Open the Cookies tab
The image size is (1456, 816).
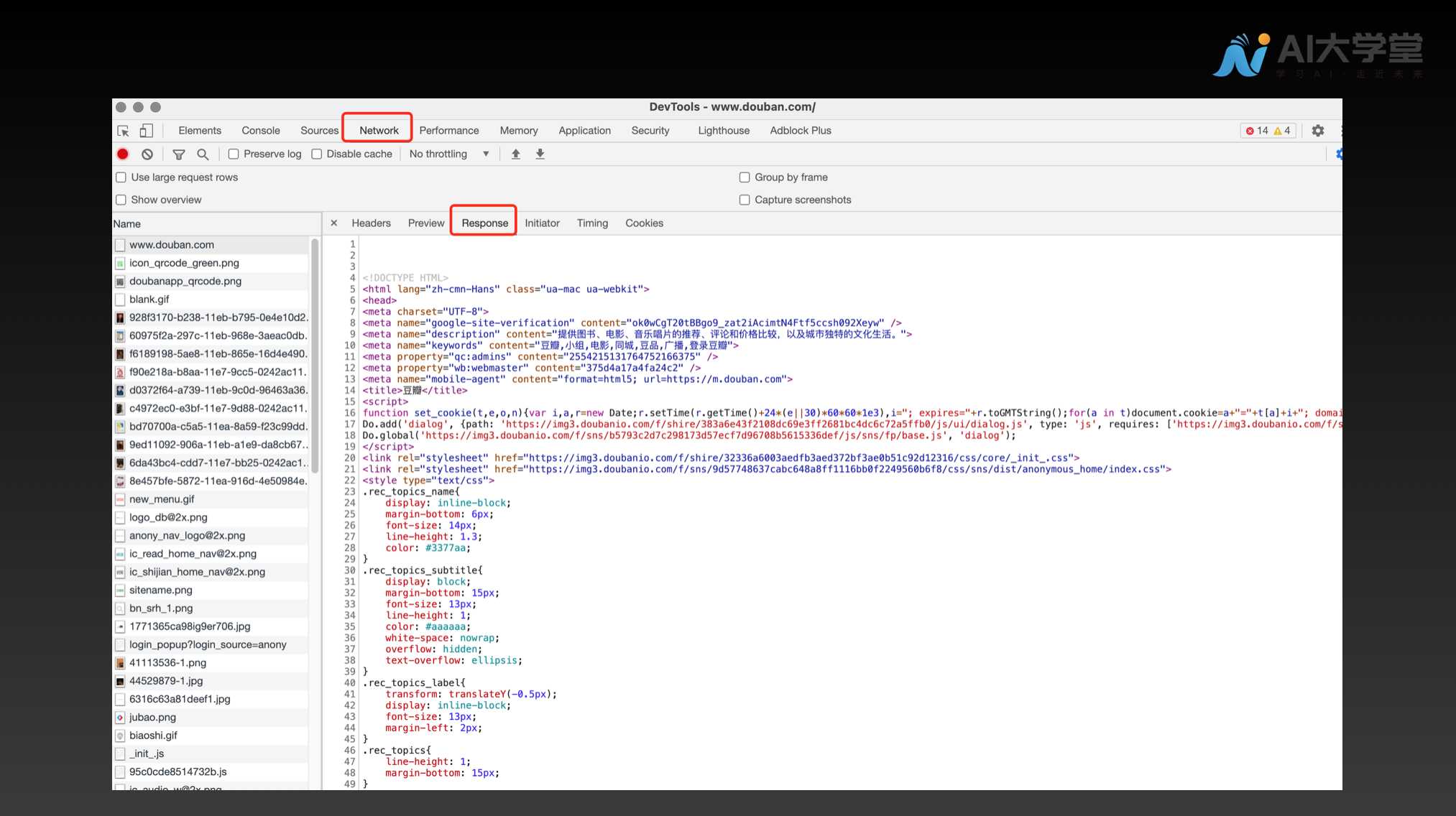(644, 223)
